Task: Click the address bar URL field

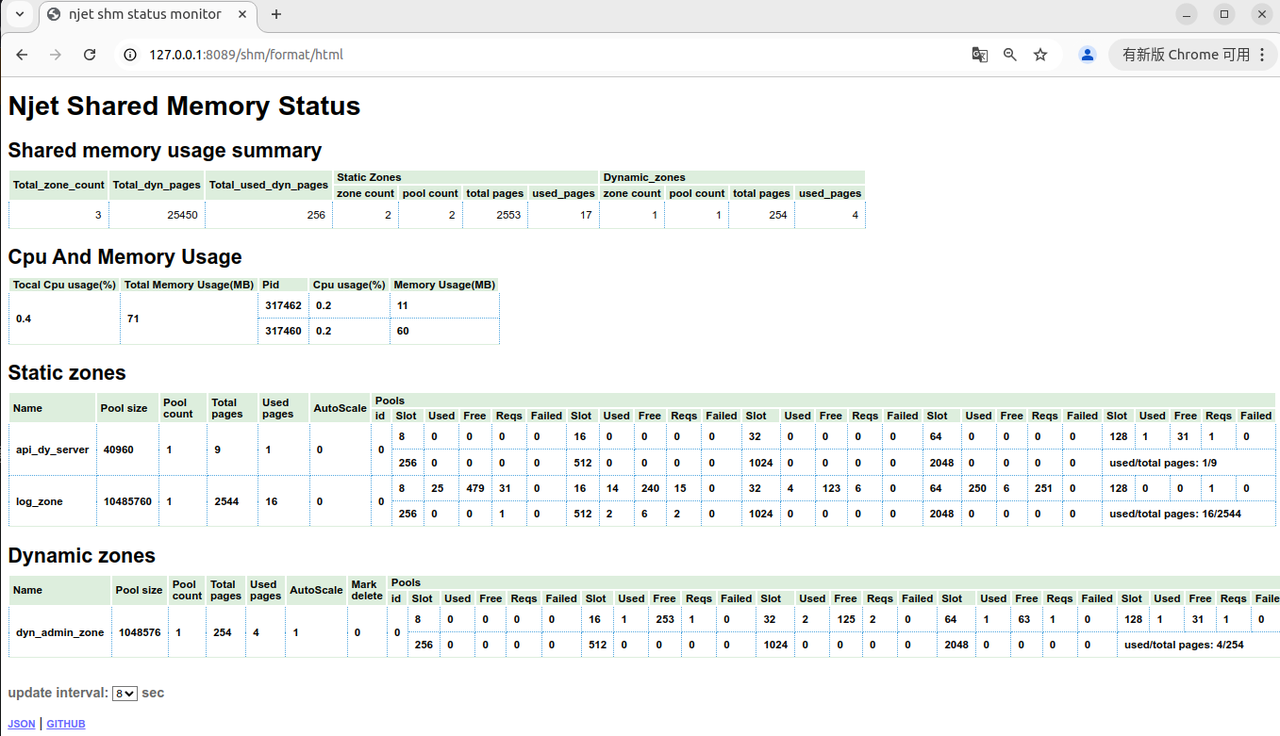Action: pyautogui.click(x=500, y=55)
